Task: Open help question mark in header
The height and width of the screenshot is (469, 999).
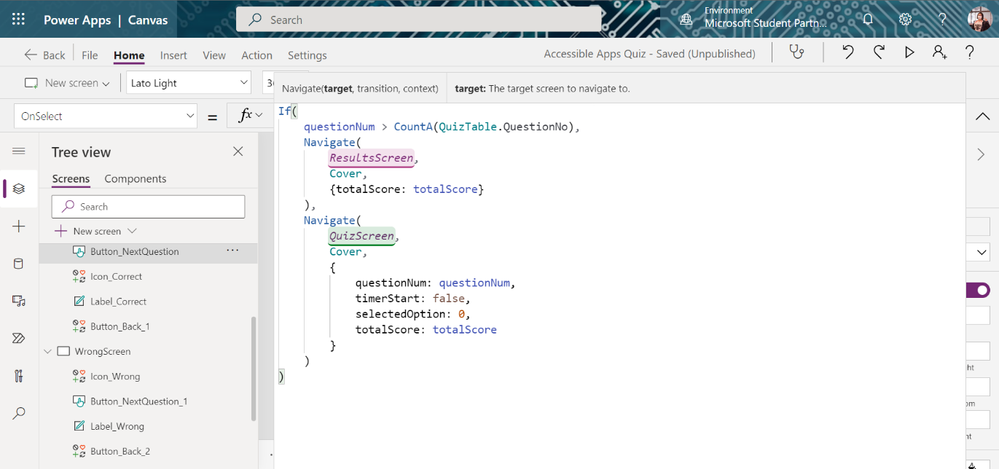Action: [942, 19]
